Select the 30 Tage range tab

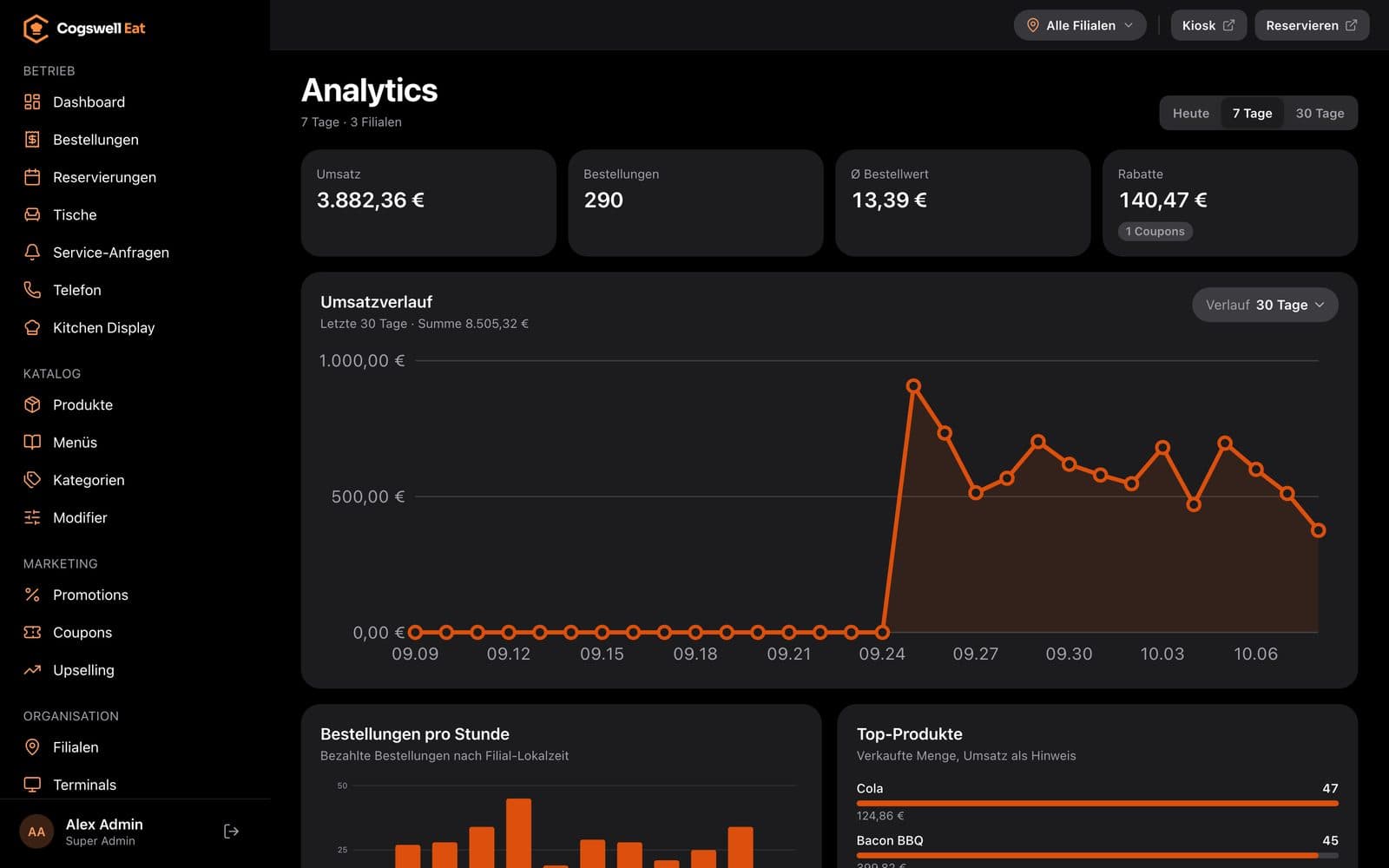click(1320, 113)
